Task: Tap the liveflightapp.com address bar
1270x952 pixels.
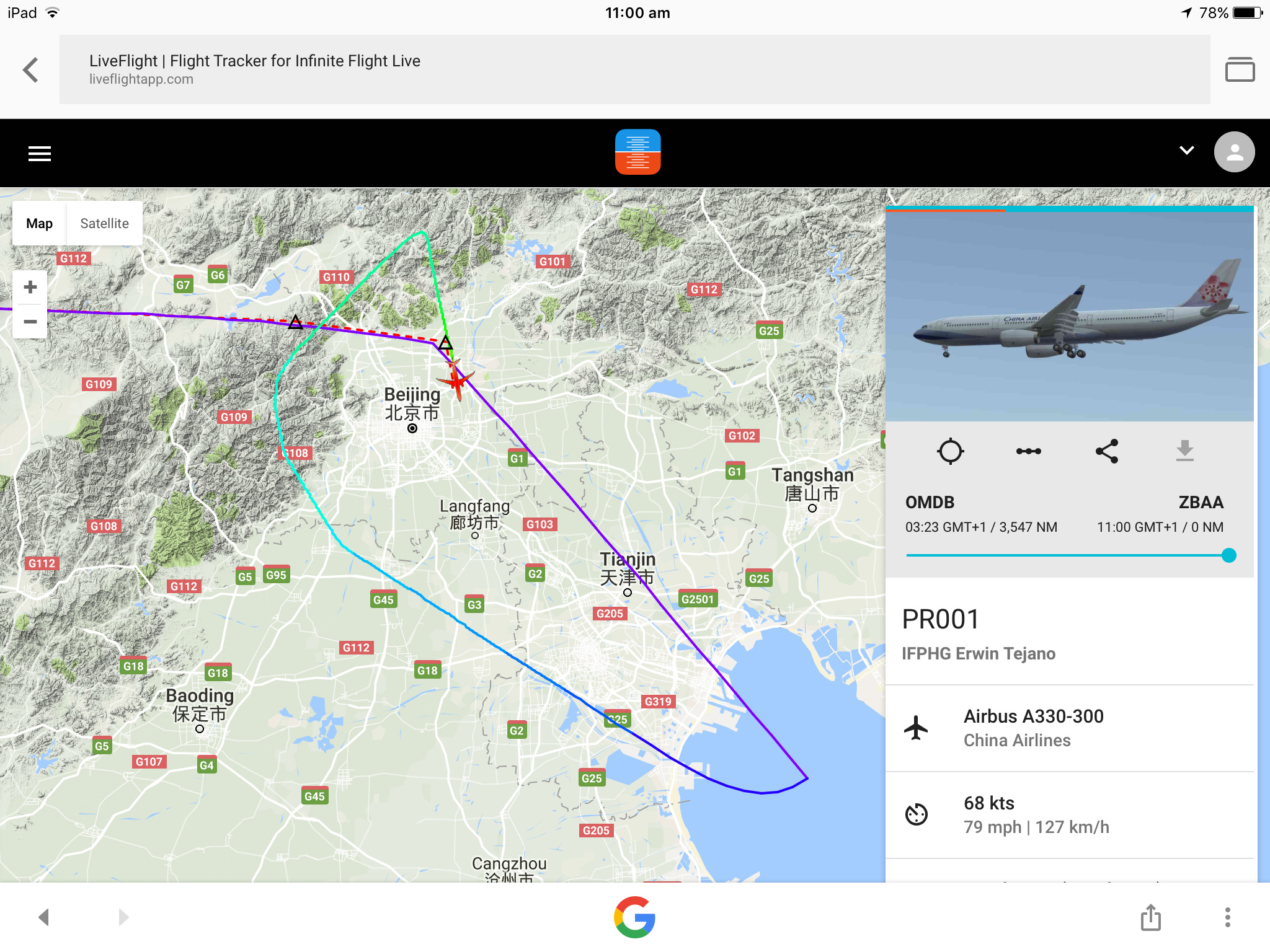Action: 634,69
